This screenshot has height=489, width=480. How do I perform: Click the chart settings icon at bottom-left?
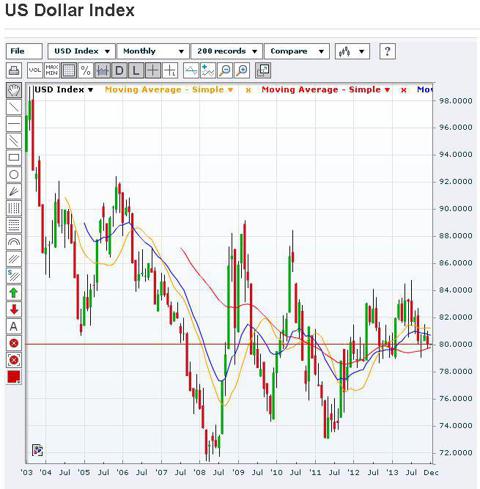(38, 450)
